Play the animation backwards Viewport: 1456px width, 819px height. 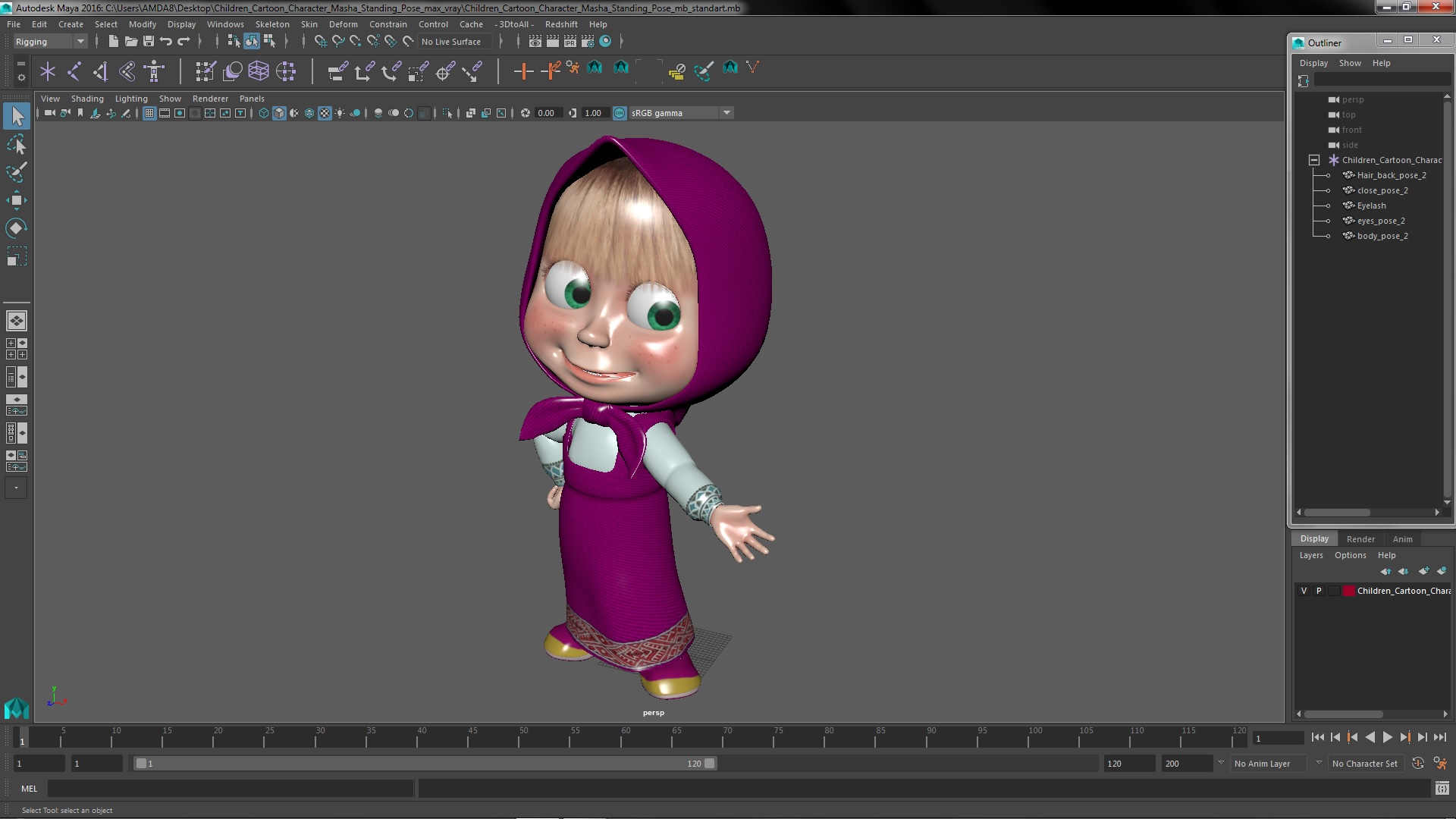1370,737
